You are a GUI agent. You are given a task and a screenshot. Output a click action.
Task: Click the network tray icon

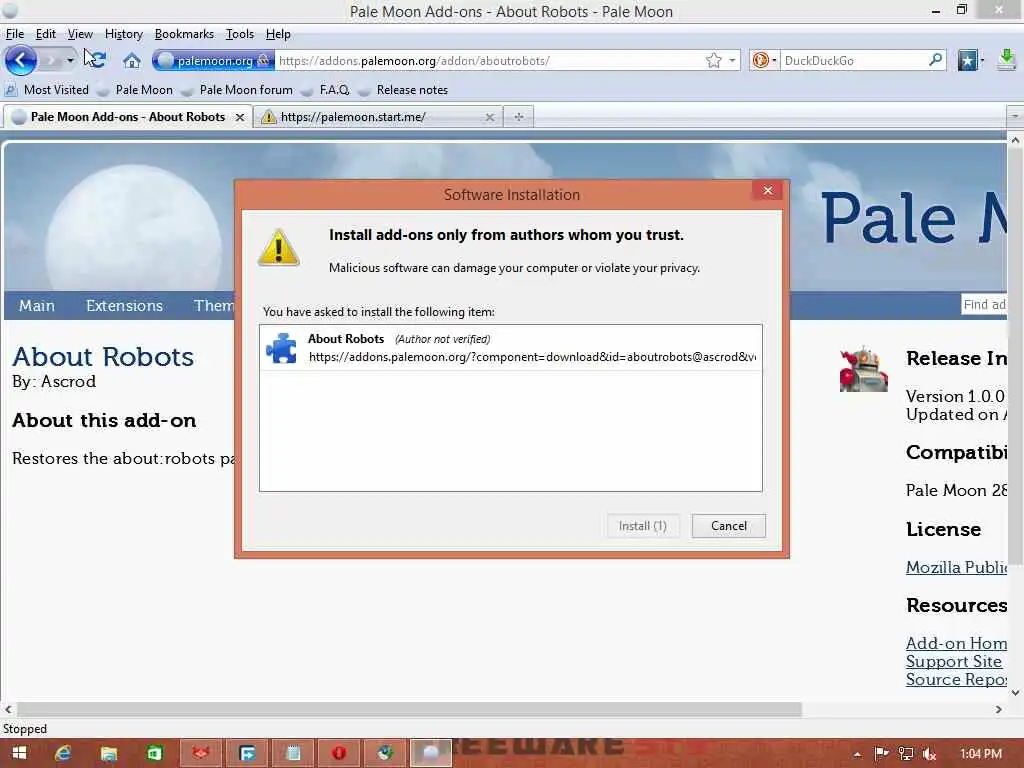(x=906, y=754)
